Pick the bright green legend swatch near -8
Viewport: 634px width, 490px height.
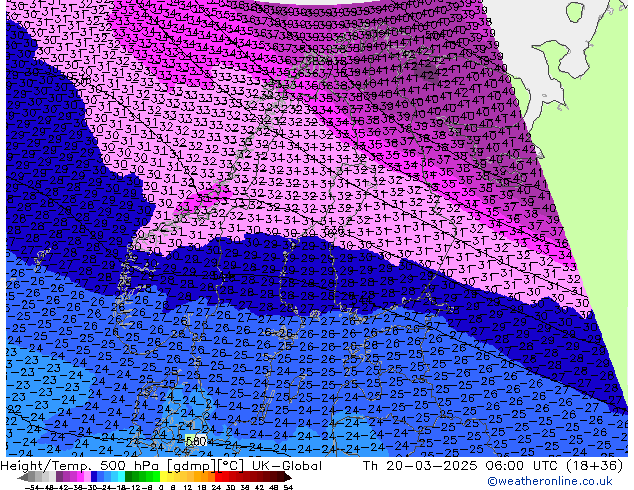(x=156, y=477)
